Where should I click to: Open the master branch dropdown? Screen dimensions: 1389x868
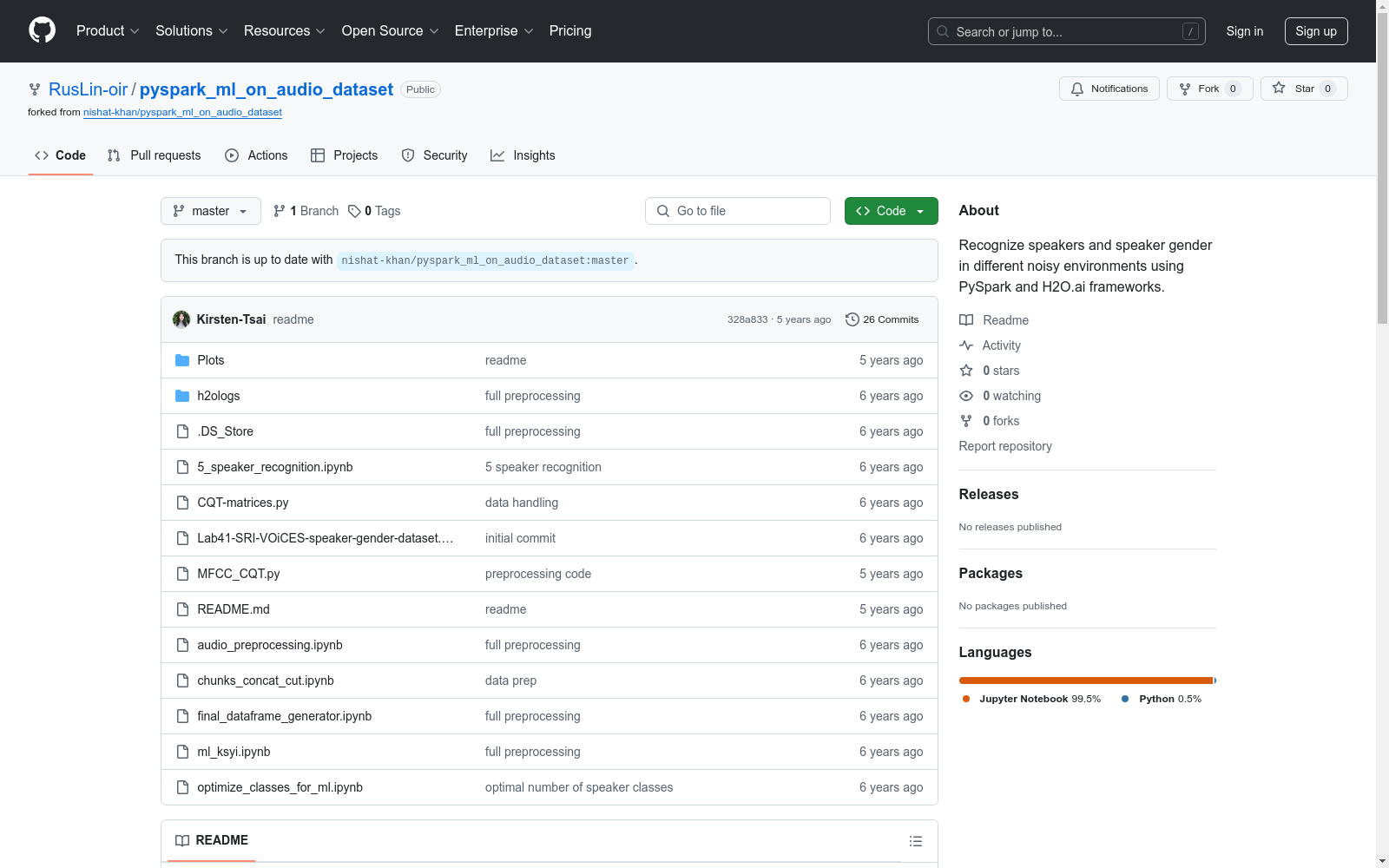tap(211, 211)
